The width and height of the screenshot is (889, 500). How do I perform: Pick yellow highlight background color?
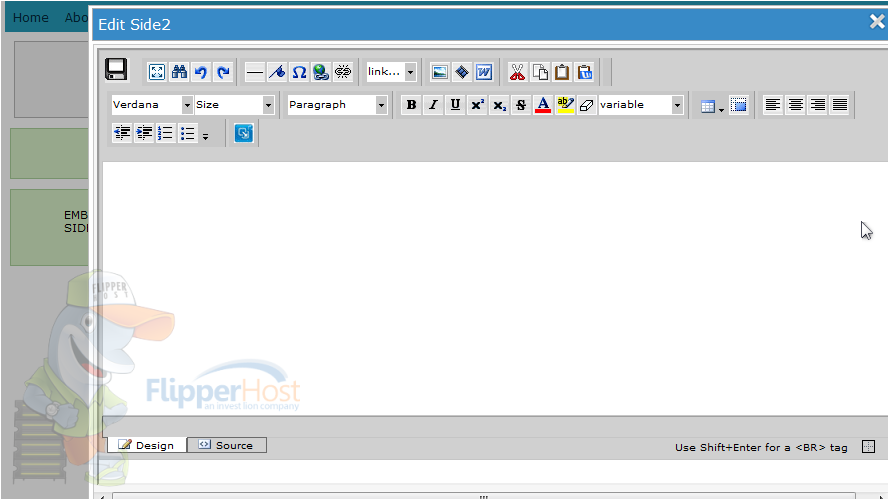[x=565, y=105]
